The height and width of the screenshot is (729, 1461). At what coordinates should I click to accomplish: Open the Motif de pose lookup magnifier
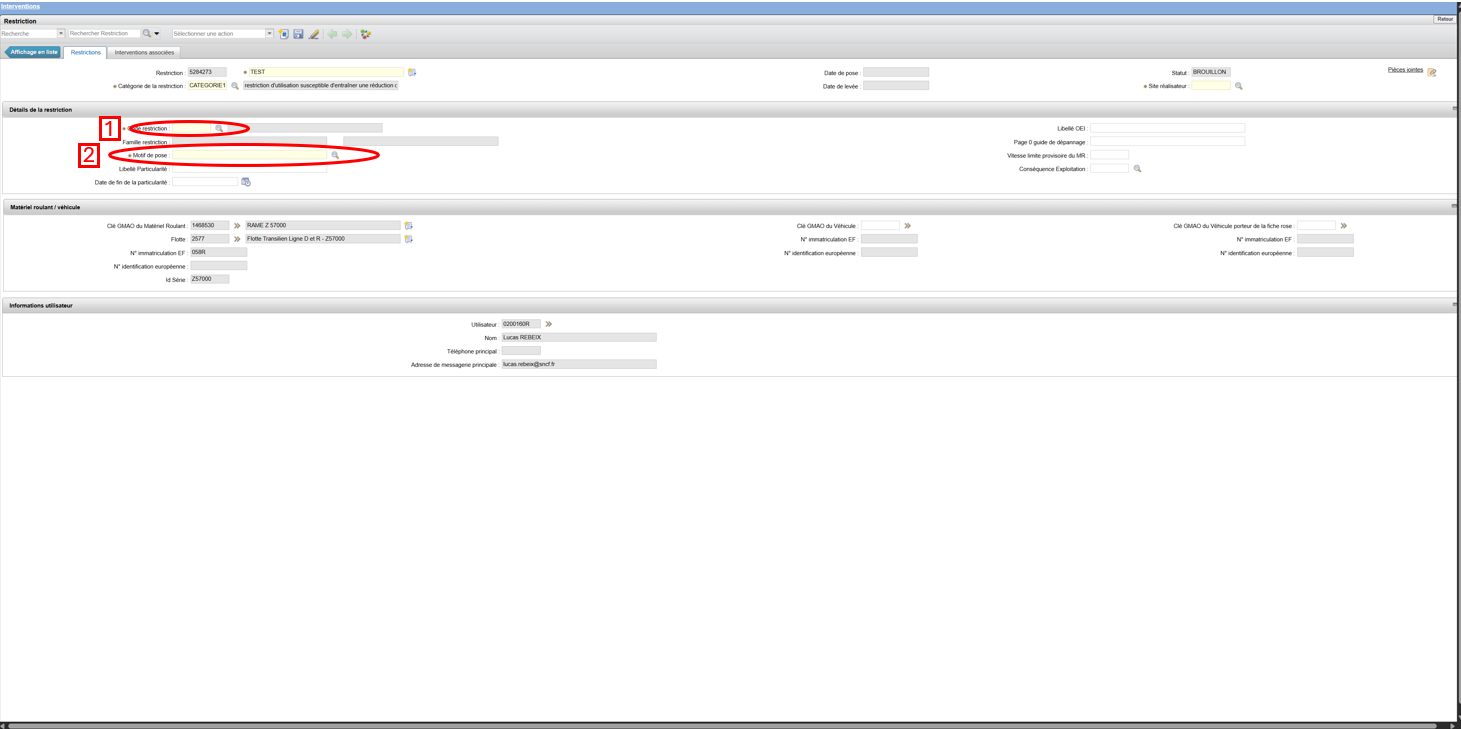point(336,155)
